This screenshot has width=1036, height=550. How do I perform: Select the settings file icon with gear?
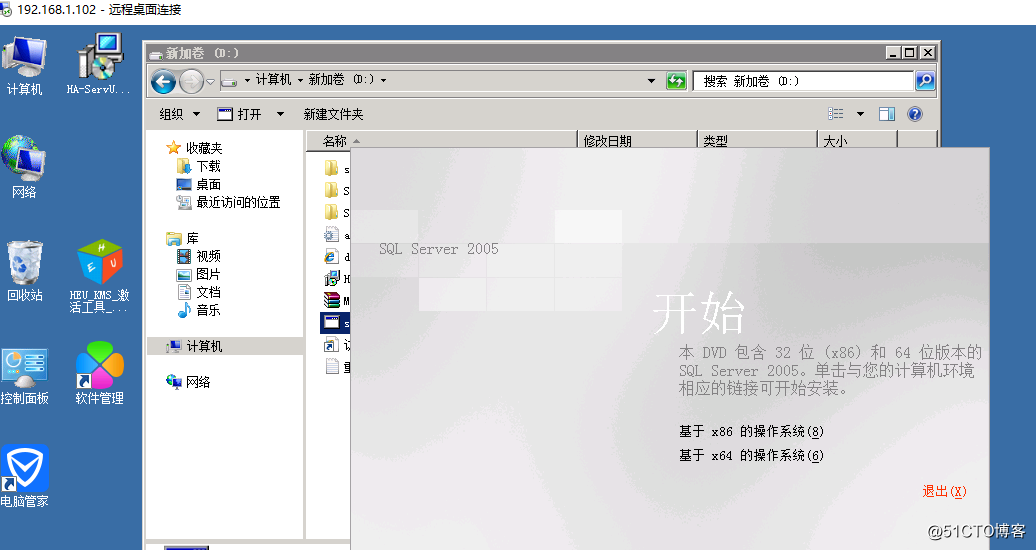coord(332,235)
